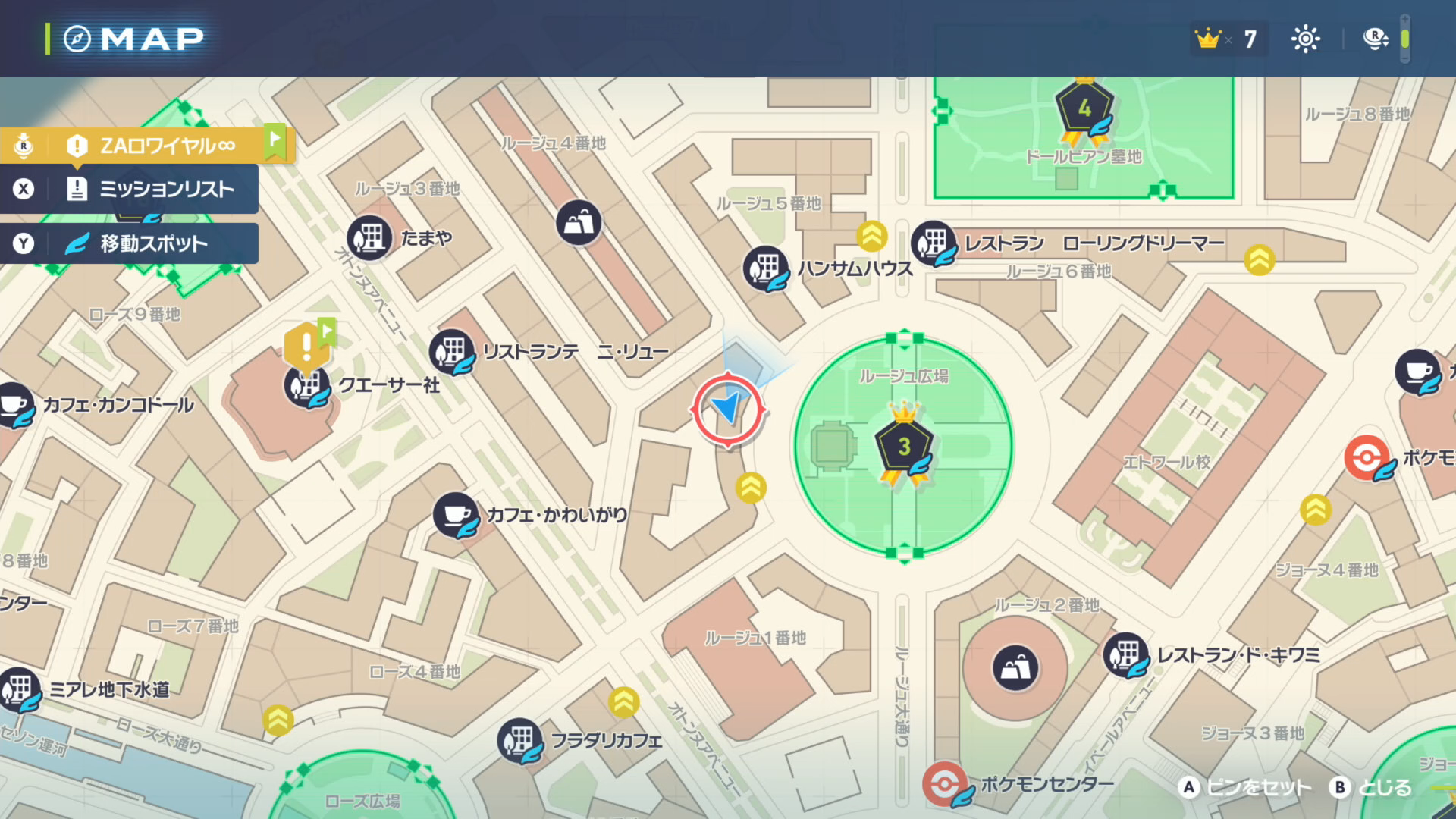Click the ルージュ広場 wild zone 3 badge

pyautogui.click(x=903, y=447)
